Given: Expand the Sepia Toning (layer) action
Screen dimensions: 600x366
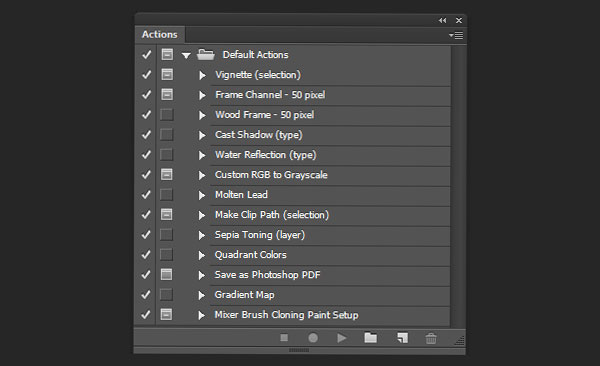Looking at the screenshot, I should (202, 235).
